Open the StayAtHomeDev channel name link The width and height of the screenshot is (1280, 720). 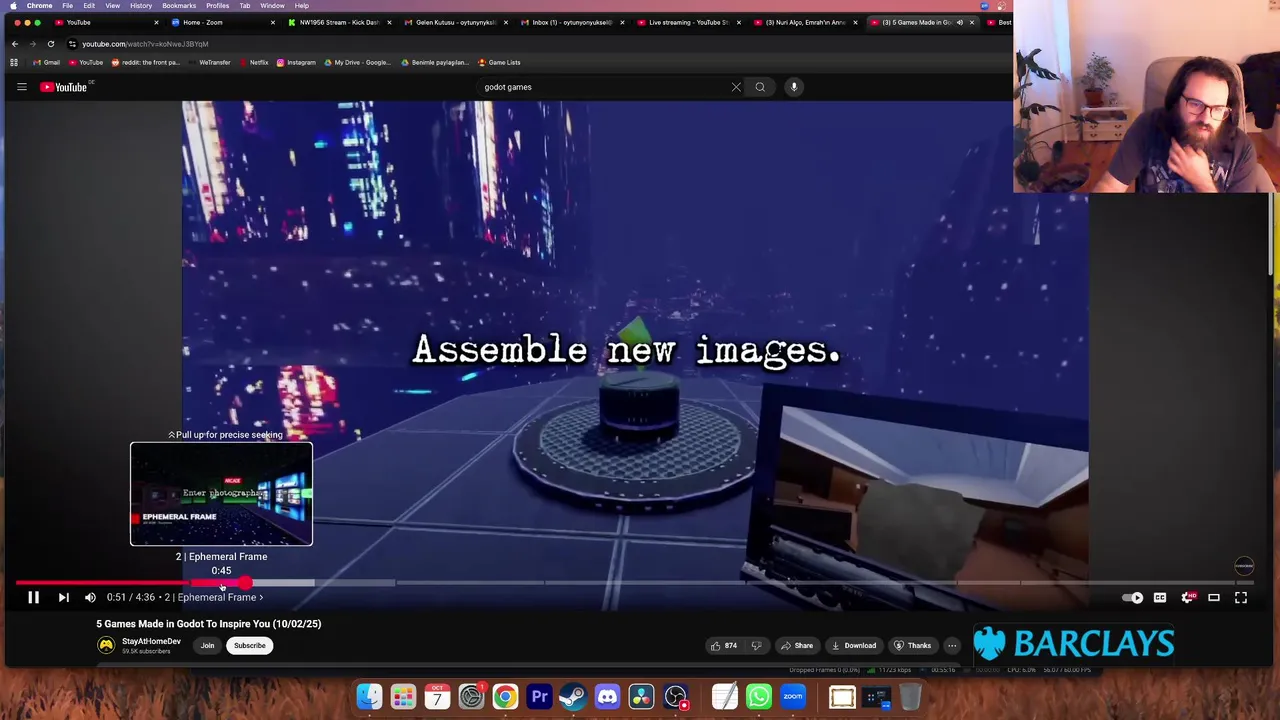click(x=151, y=641)
